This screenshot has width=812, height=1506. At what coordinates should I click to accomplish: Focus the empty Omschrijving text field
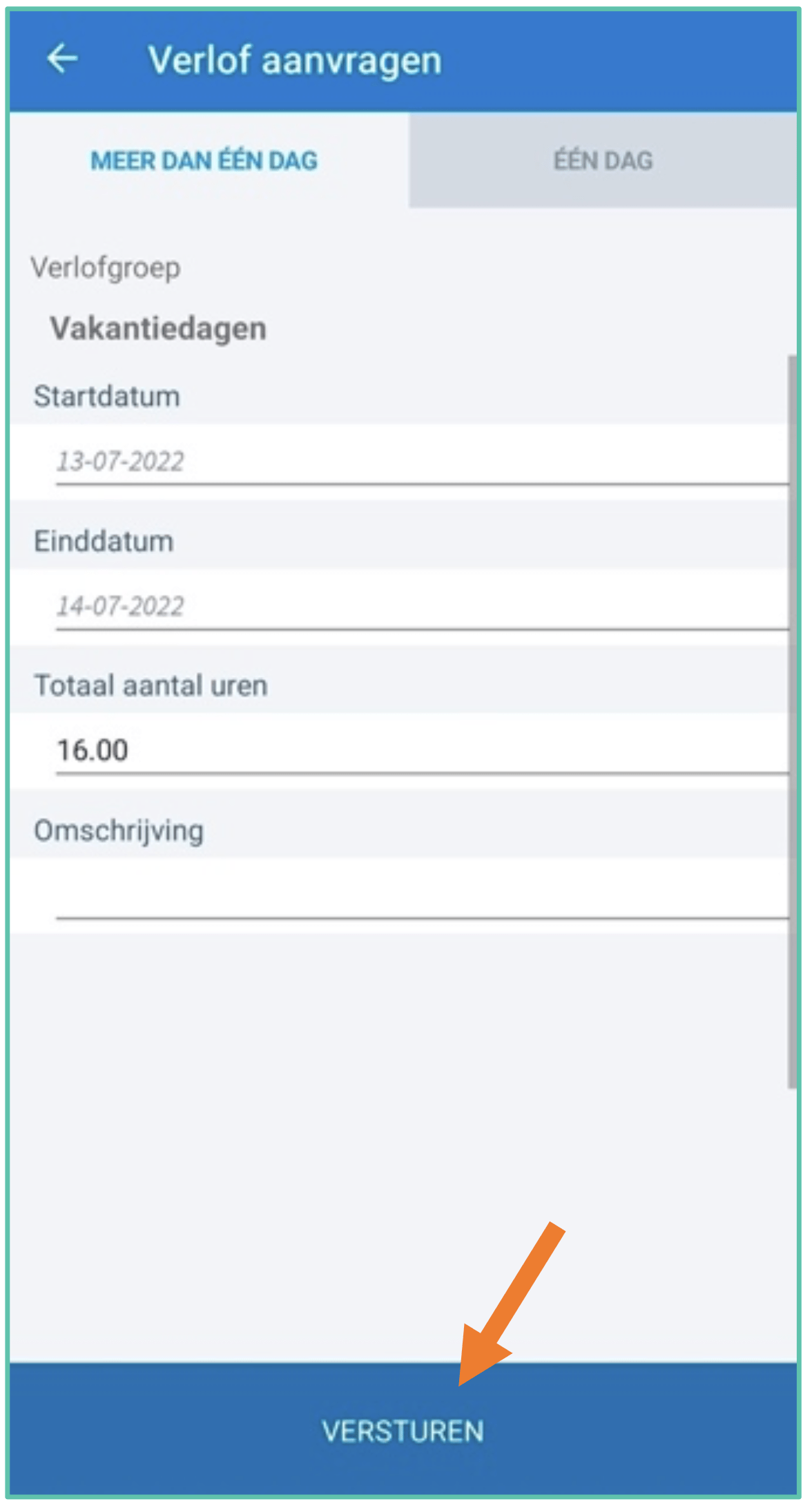[x=414, y=896]
